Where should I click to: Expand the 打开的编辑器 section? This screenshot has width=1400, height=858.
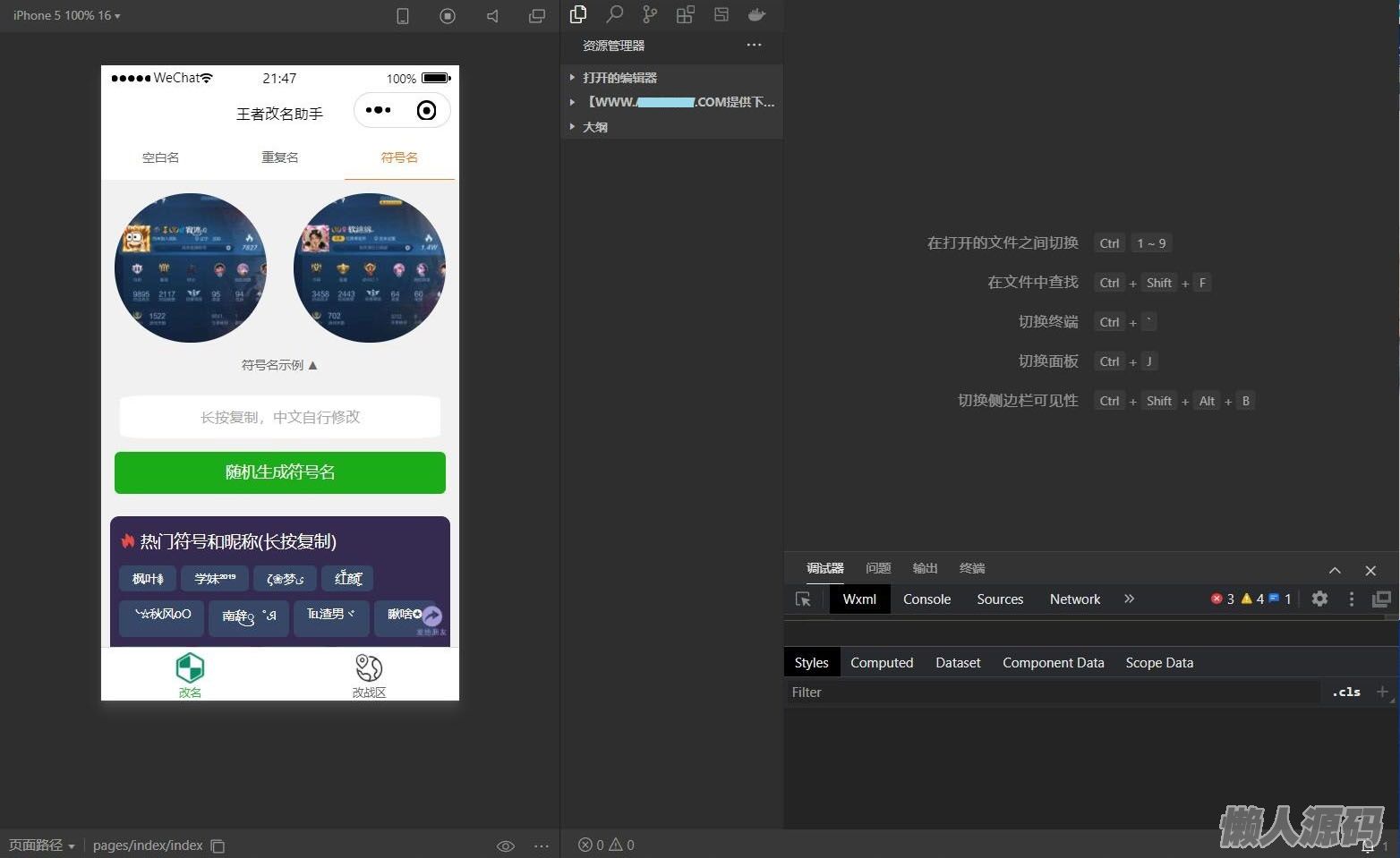[x=671, y=78]
